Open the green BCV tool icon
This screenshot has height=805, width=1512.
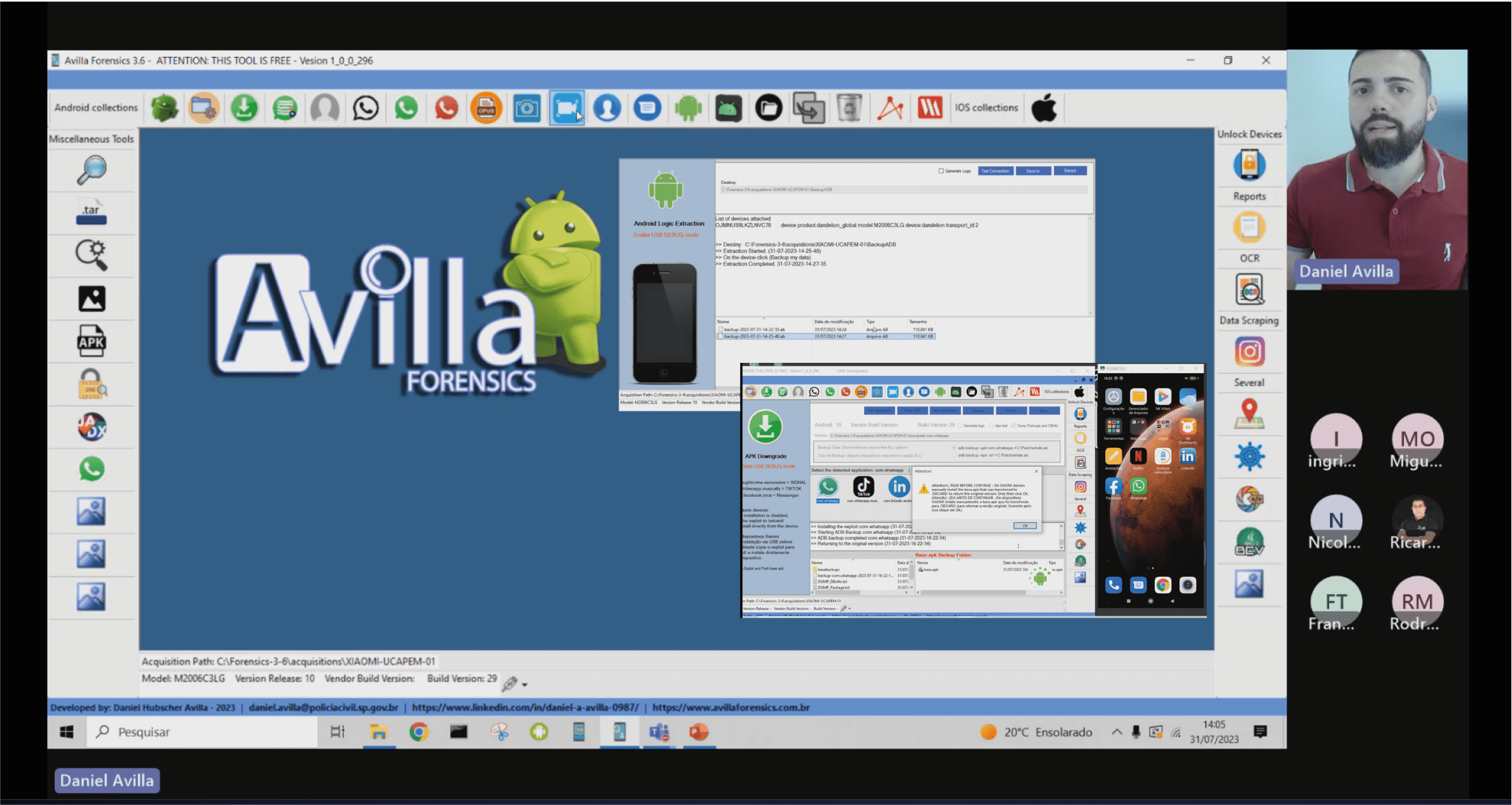(1249, 542)
